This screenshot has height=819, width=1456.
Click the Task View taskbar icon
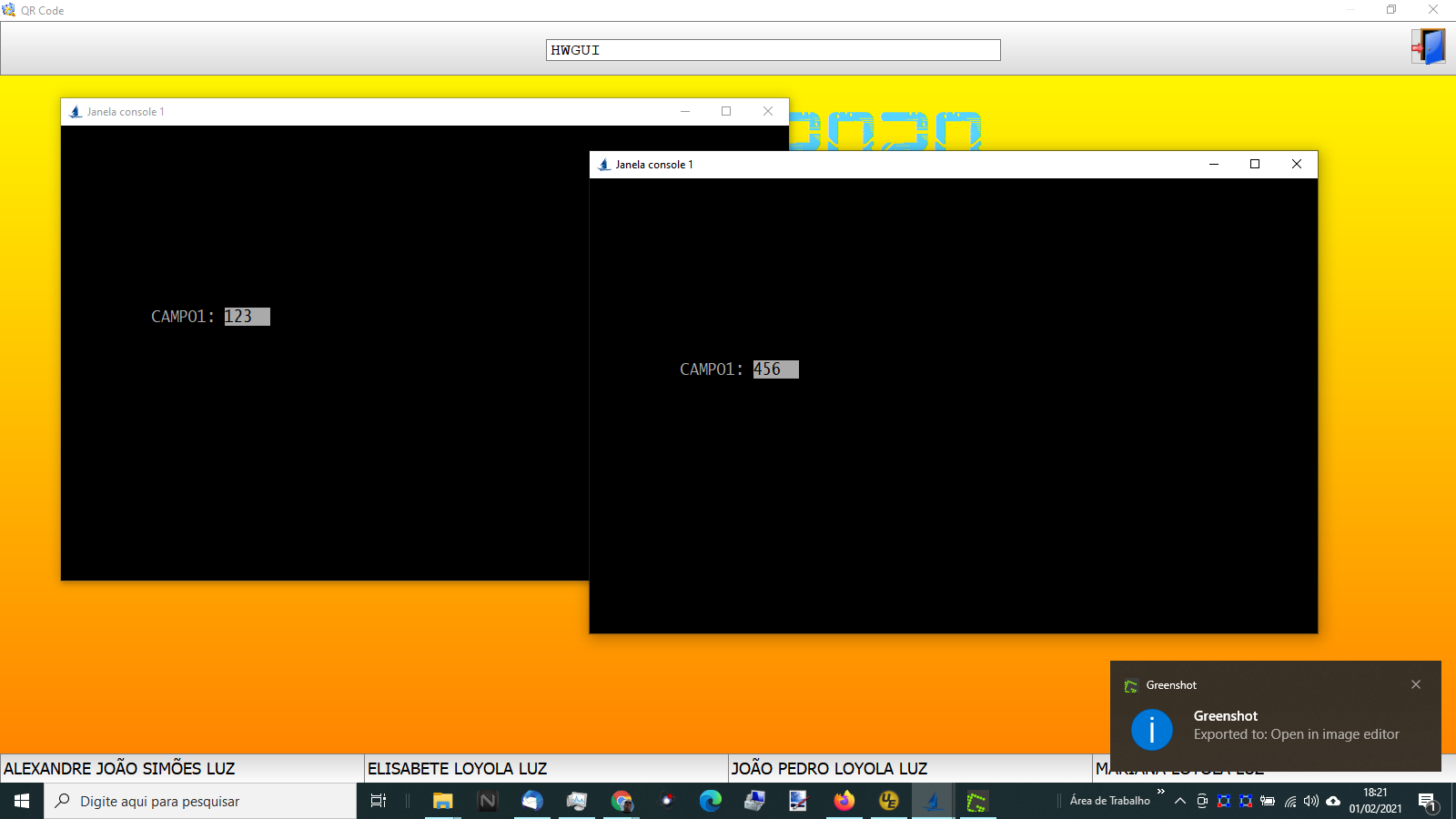(379, 801)
